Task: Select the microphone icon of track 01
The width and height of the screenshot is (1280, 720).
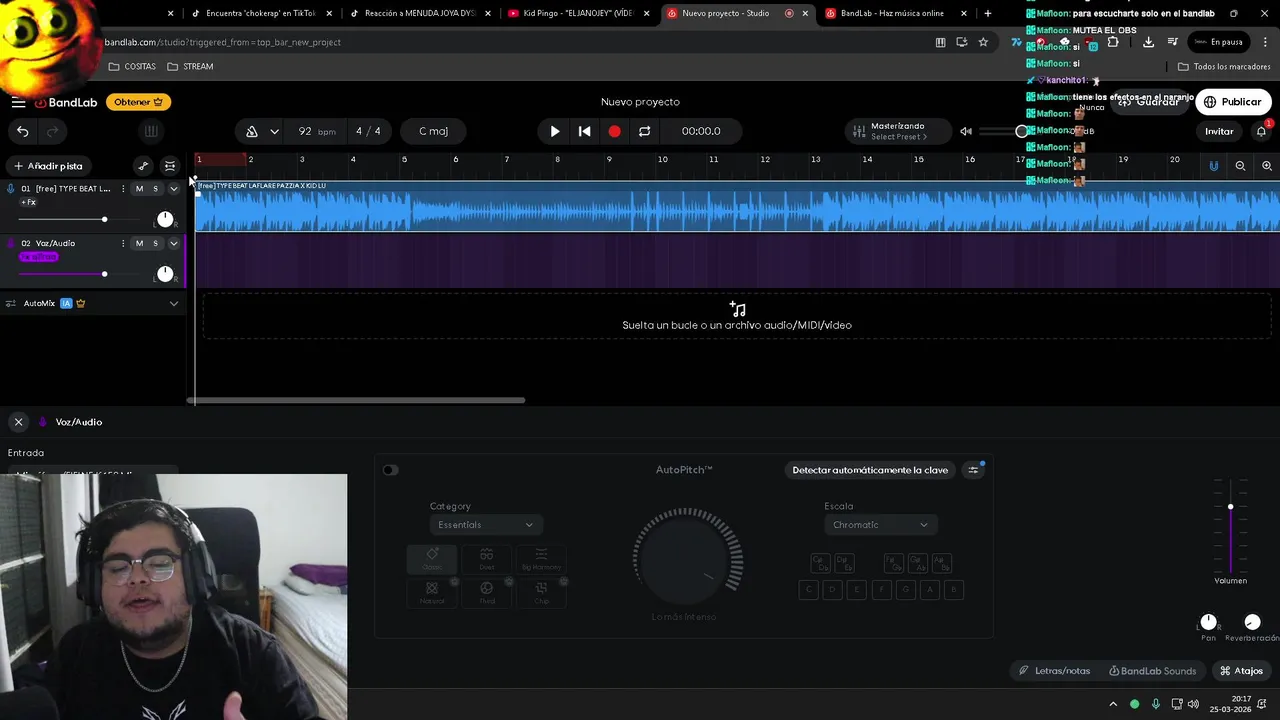Action: click(11, 189)
